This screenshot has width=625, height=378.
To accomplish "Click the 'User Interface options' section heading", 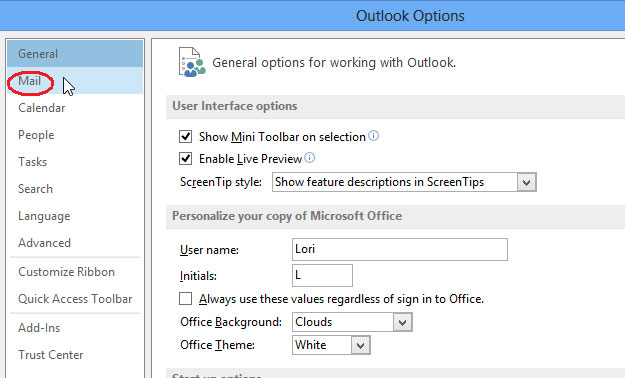I will pos(235,106).
